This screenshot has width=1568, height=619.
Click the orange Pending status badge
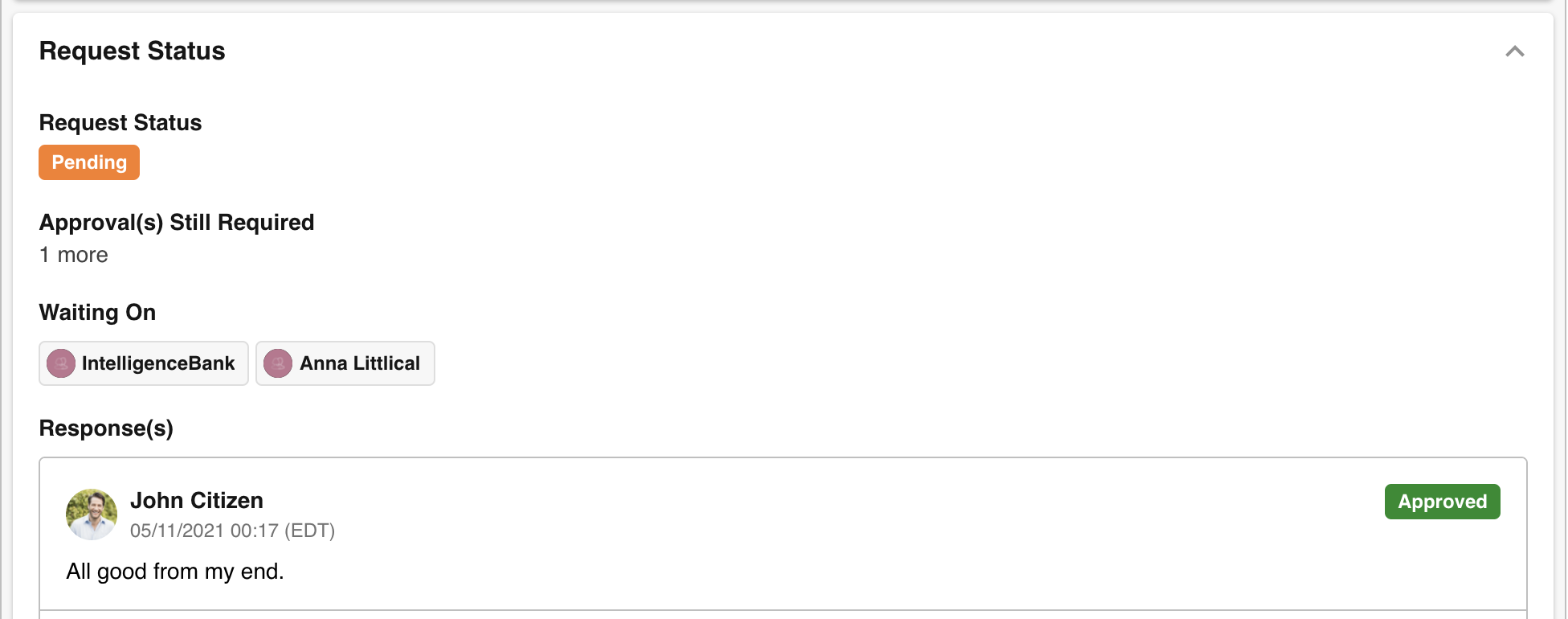[89, 162]
